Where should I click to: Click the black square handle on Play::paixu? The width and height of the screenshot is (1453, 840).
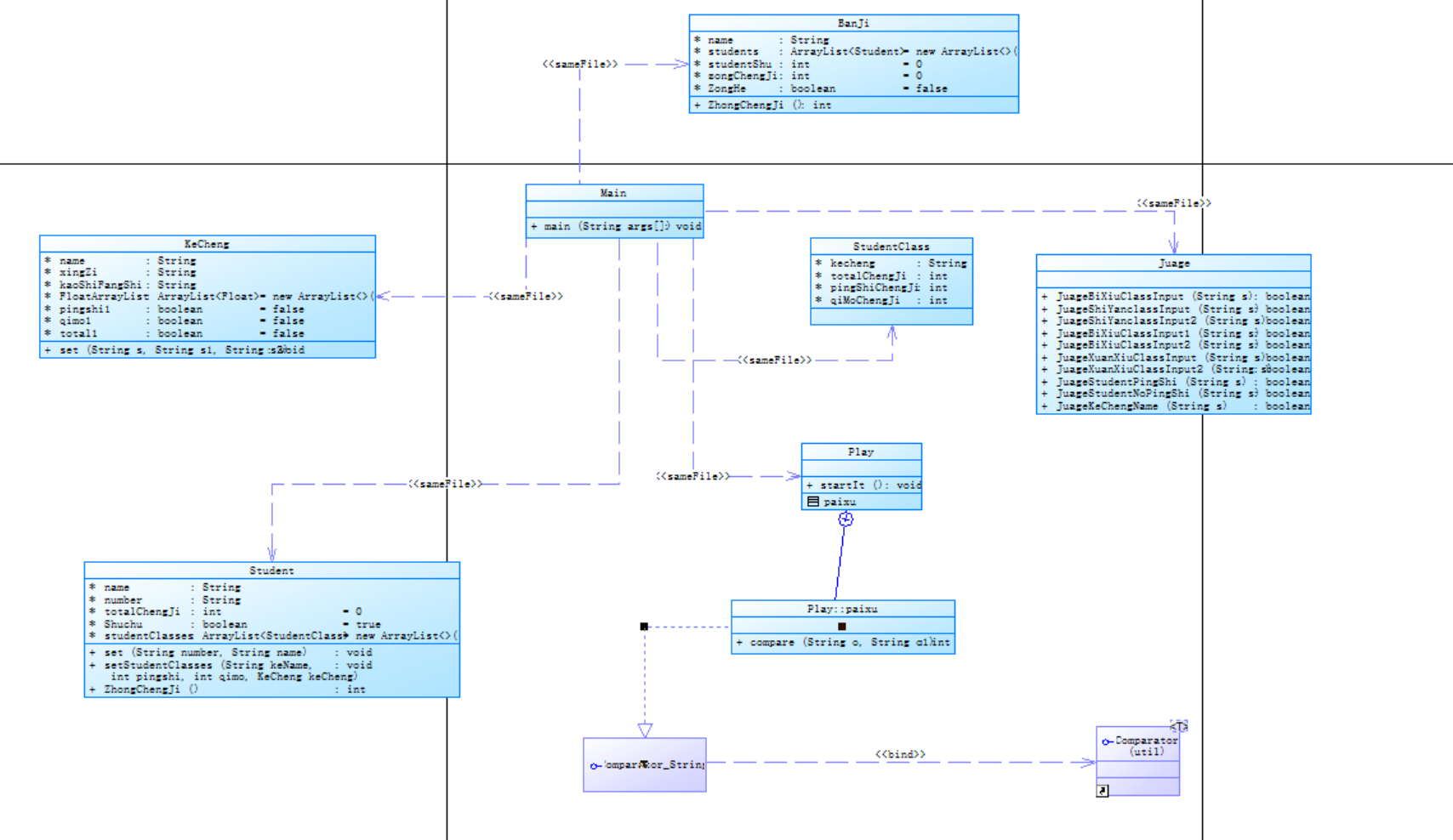[842, 627]
